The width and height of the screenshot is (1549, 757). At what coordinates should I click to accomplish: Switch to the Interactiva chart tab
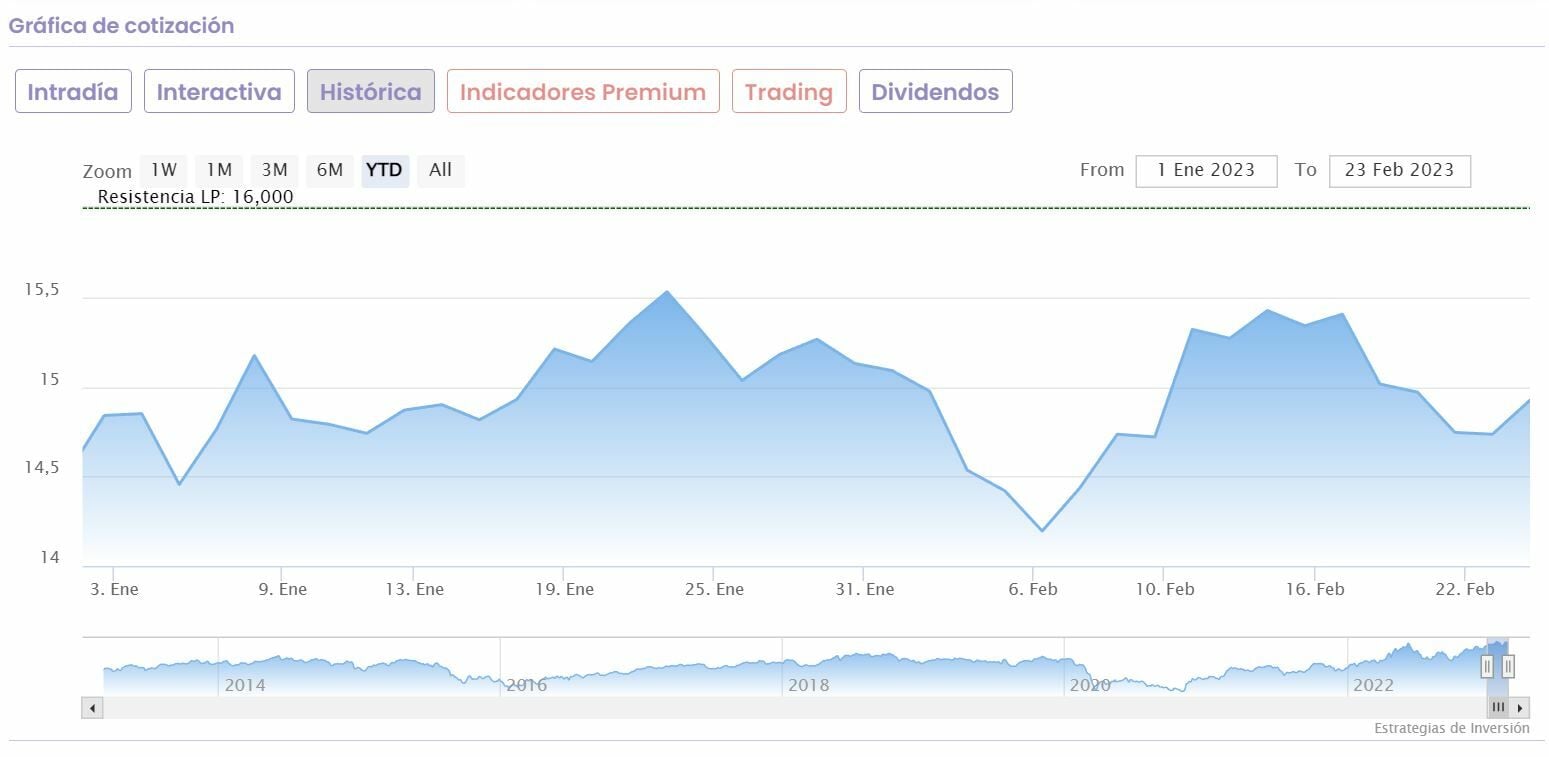pos(219,92)
